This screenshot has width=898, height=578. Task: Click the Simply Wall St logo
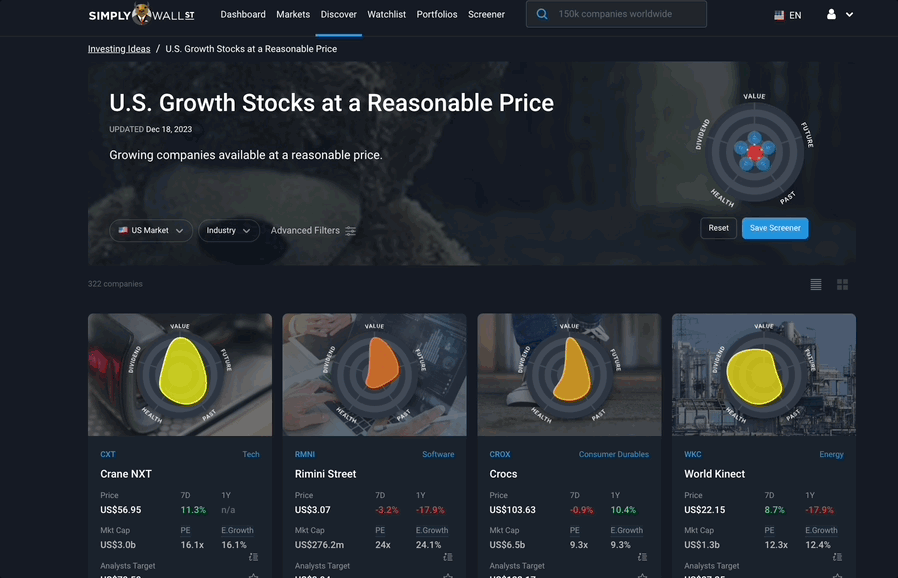point(141,14)
